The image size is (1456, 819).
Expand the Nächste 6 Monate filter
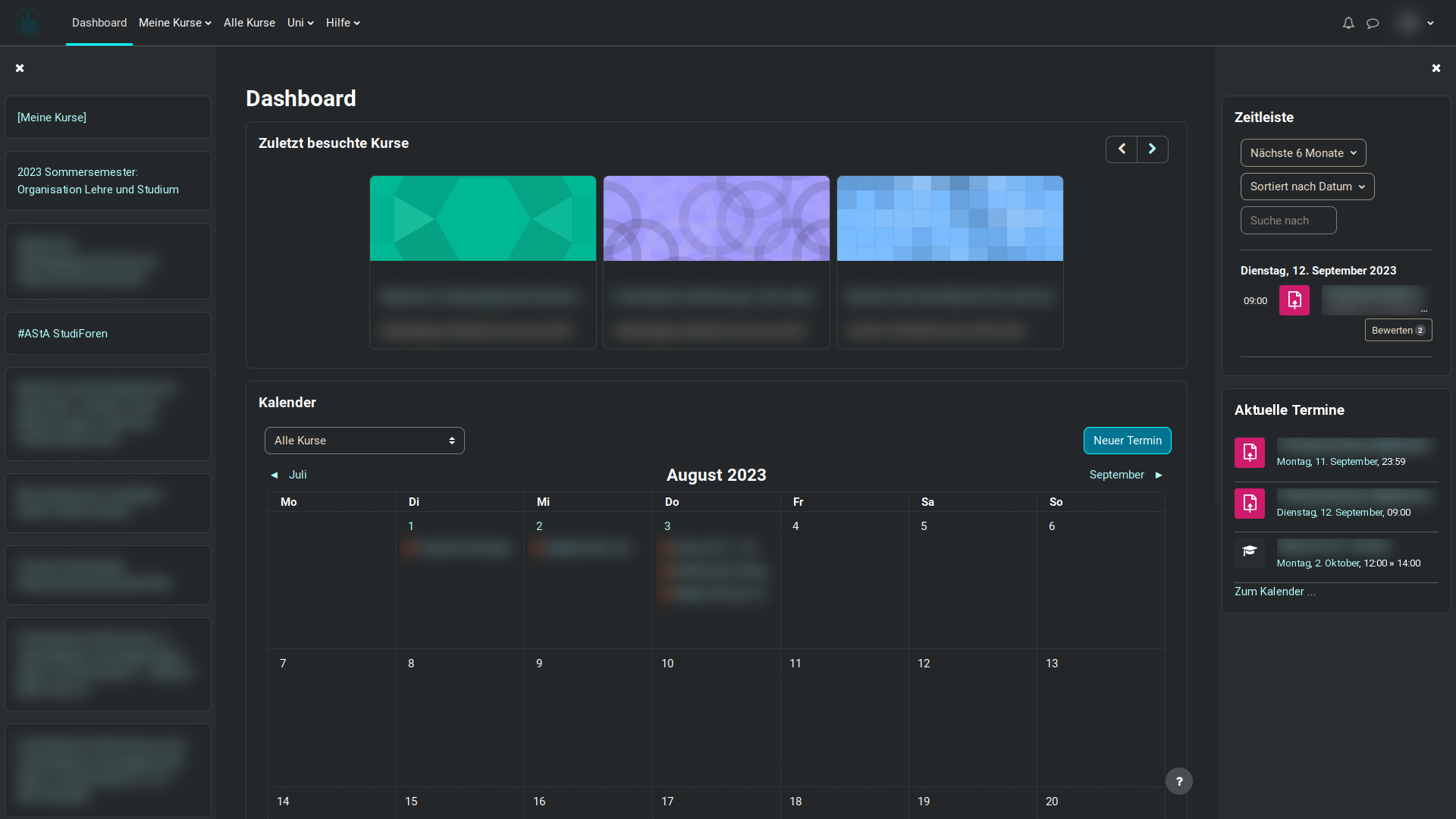tap(1303, 153)
